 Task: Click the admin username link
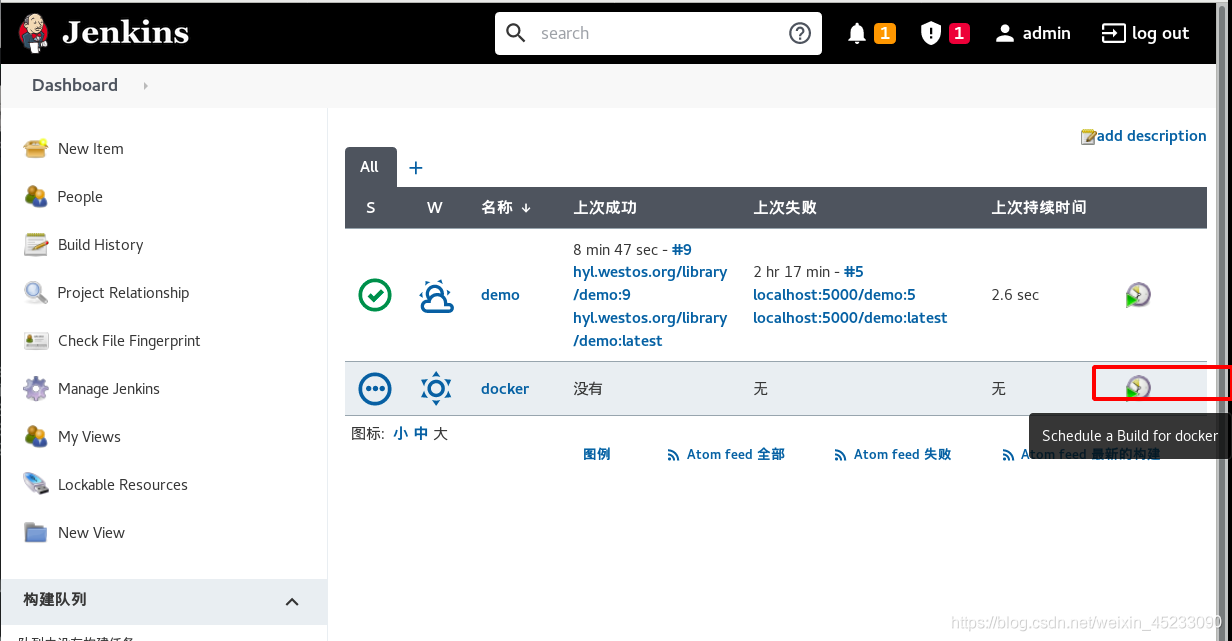click(x=1047, y=33)
